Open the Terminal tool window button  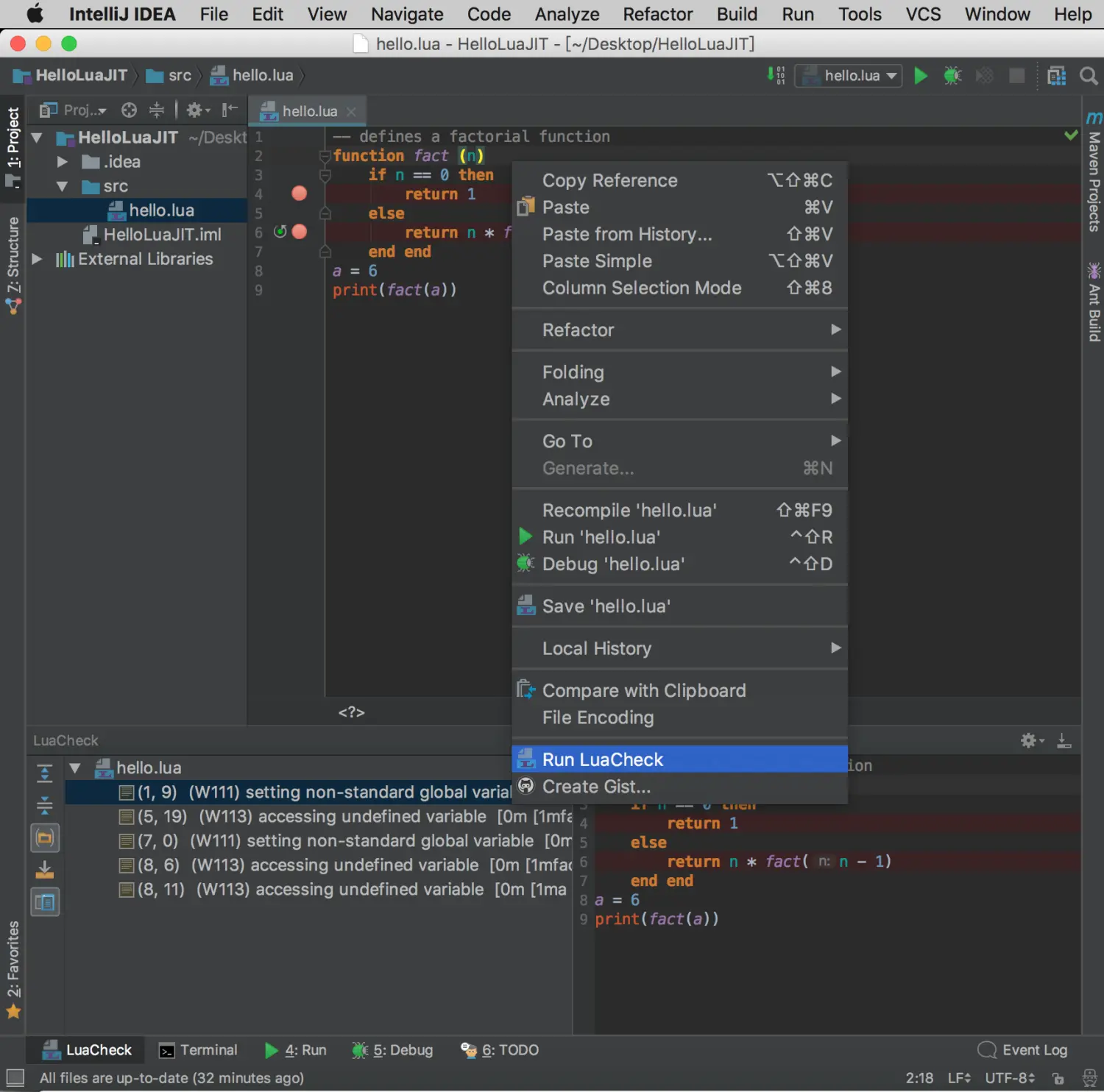point(199,1050)
